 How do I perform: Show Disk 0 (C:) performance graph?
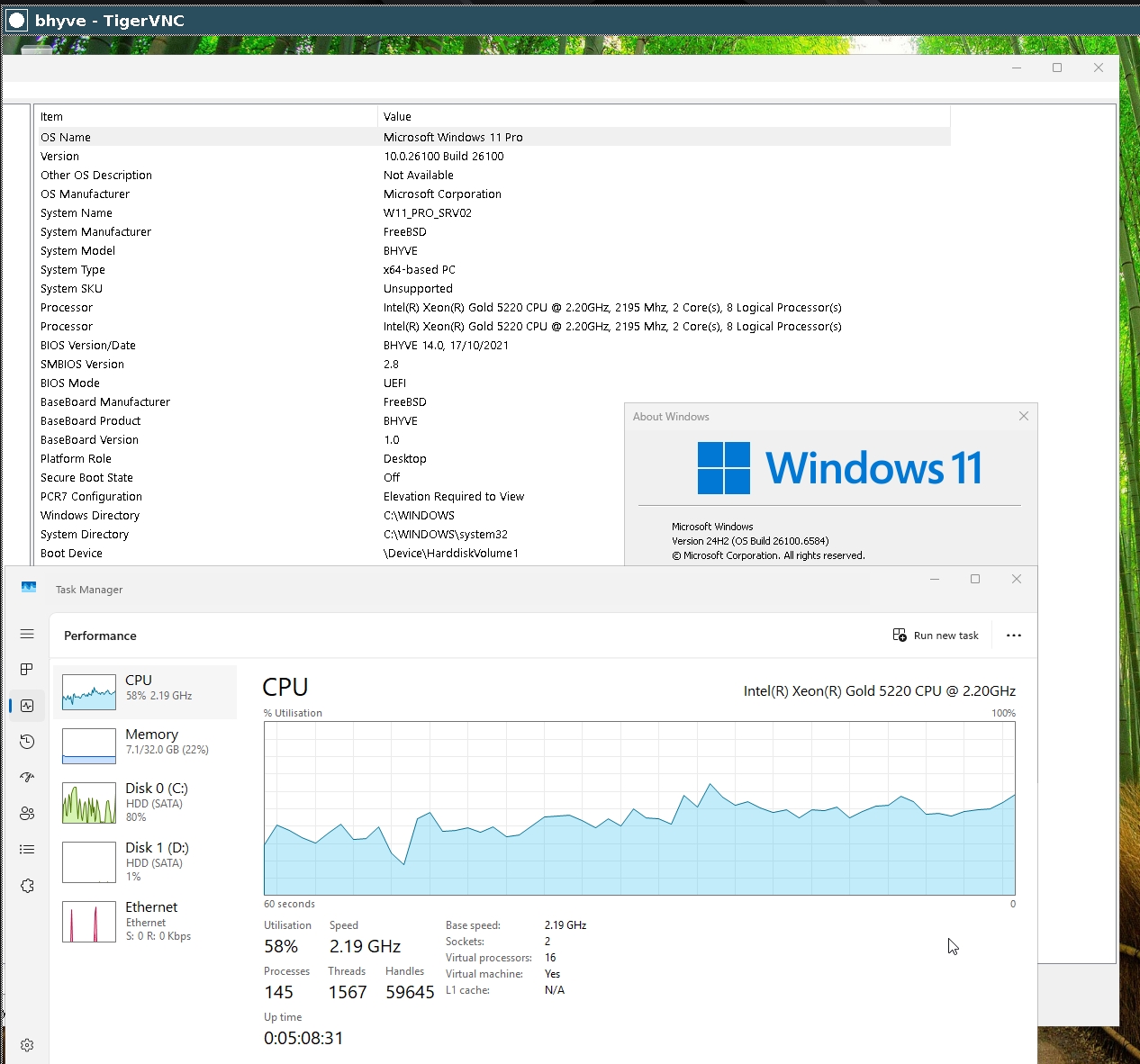145,801
